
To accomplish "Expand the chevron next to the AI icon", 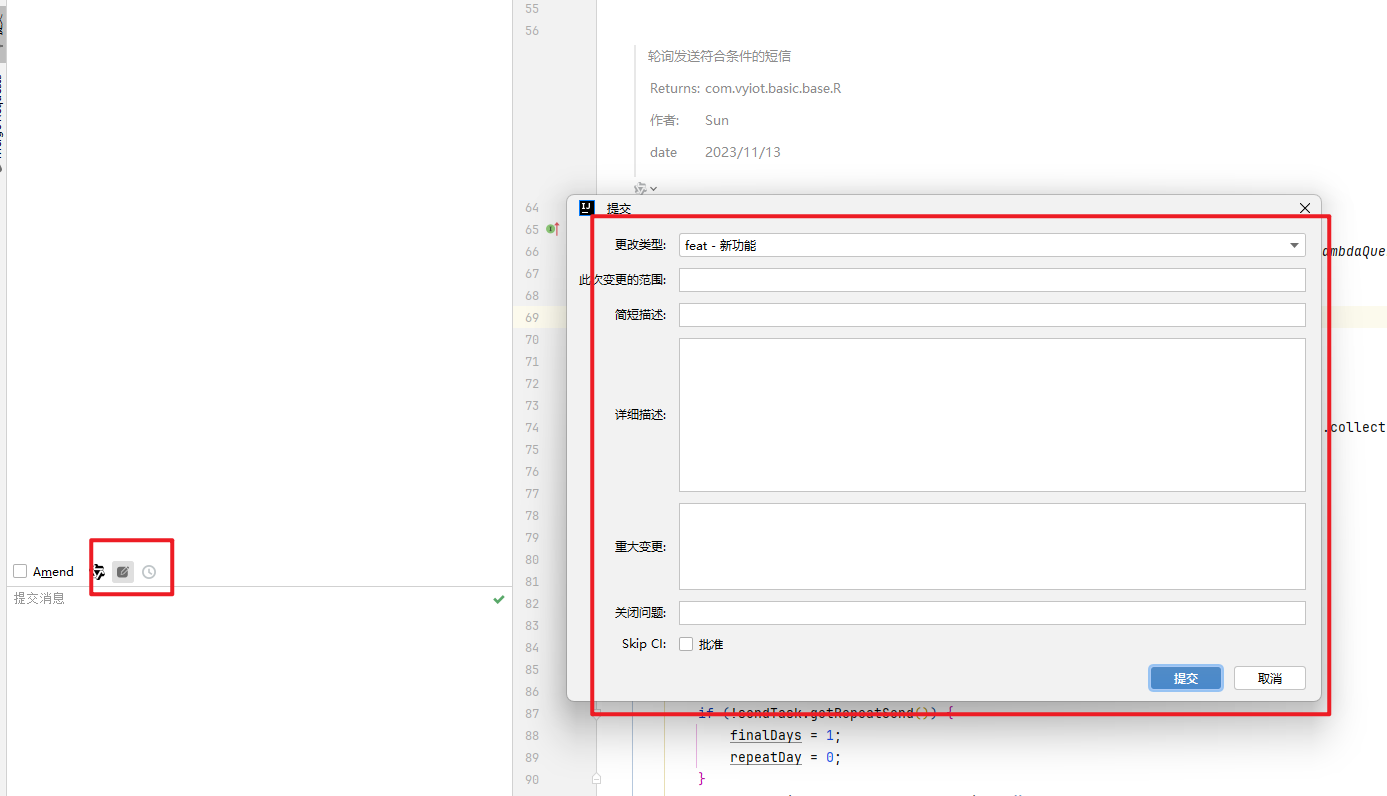I will 654,188.
